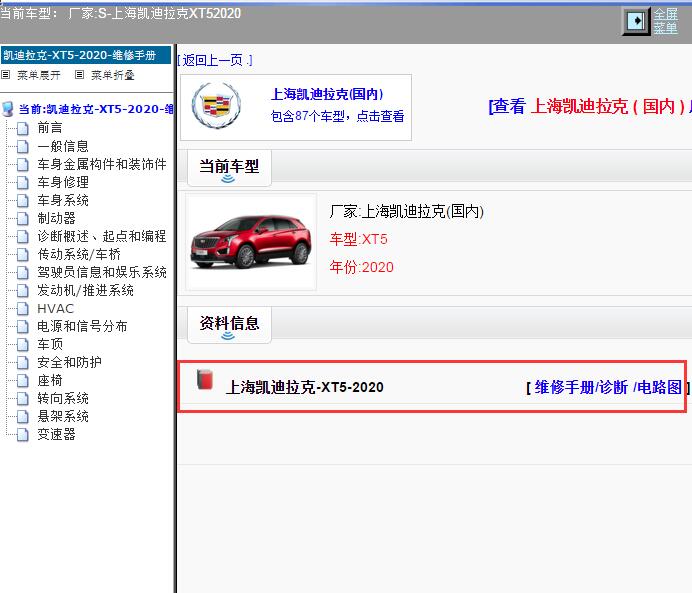Screen dimensions: 692x593
Task: Open the 车身系统 tree item
Action: pyautogui.click(x=63, y=200)
